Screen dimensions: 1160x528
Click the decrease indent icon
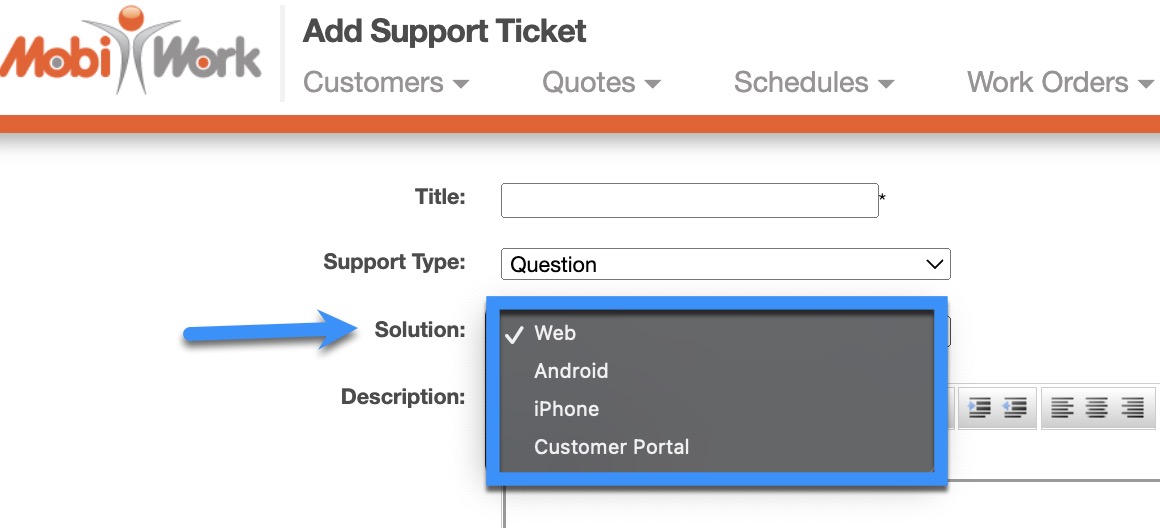pyautogui.click(x=1013, y=408)
